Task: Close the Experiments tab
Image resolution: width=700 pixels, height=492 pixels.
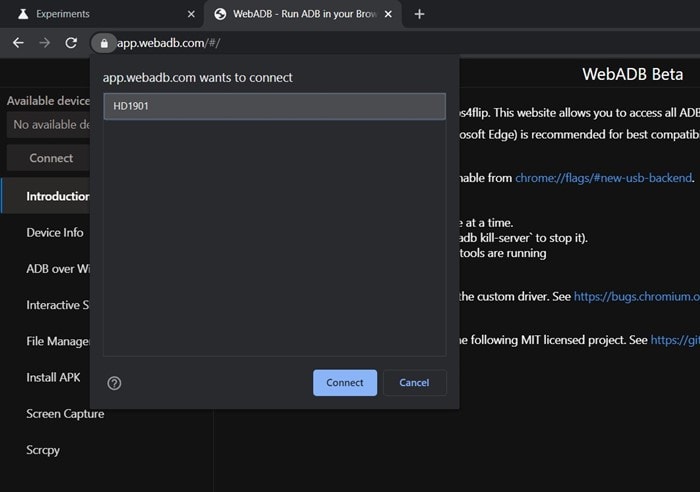Action: click(x=191, y=14)
